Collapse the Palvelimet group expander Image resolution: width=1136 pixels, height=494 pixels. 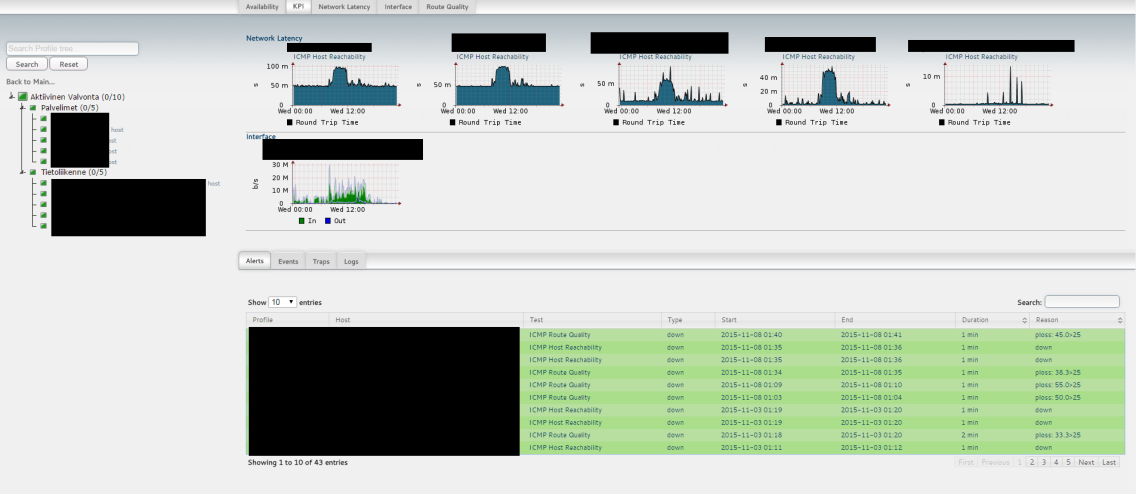[23, 107]
